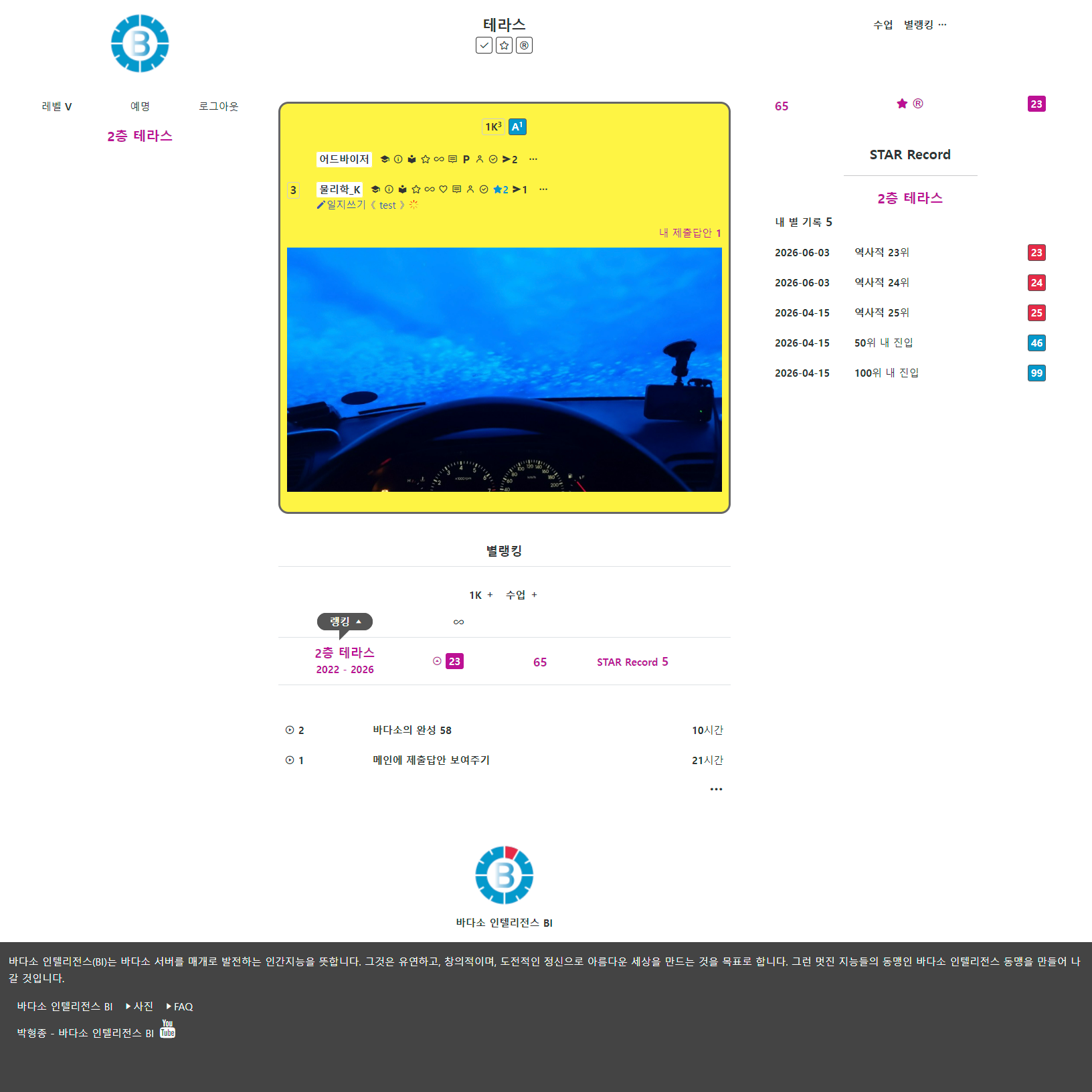1092x1092 pixels.
Task: Click P icon in 어드바이저 row
Action: click(466, 159)
